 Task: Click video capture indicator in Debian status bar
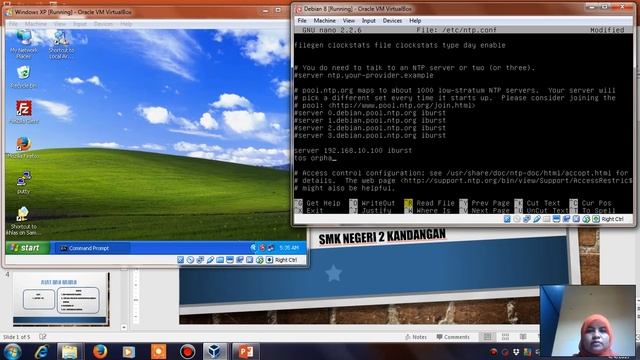point(566,219)
